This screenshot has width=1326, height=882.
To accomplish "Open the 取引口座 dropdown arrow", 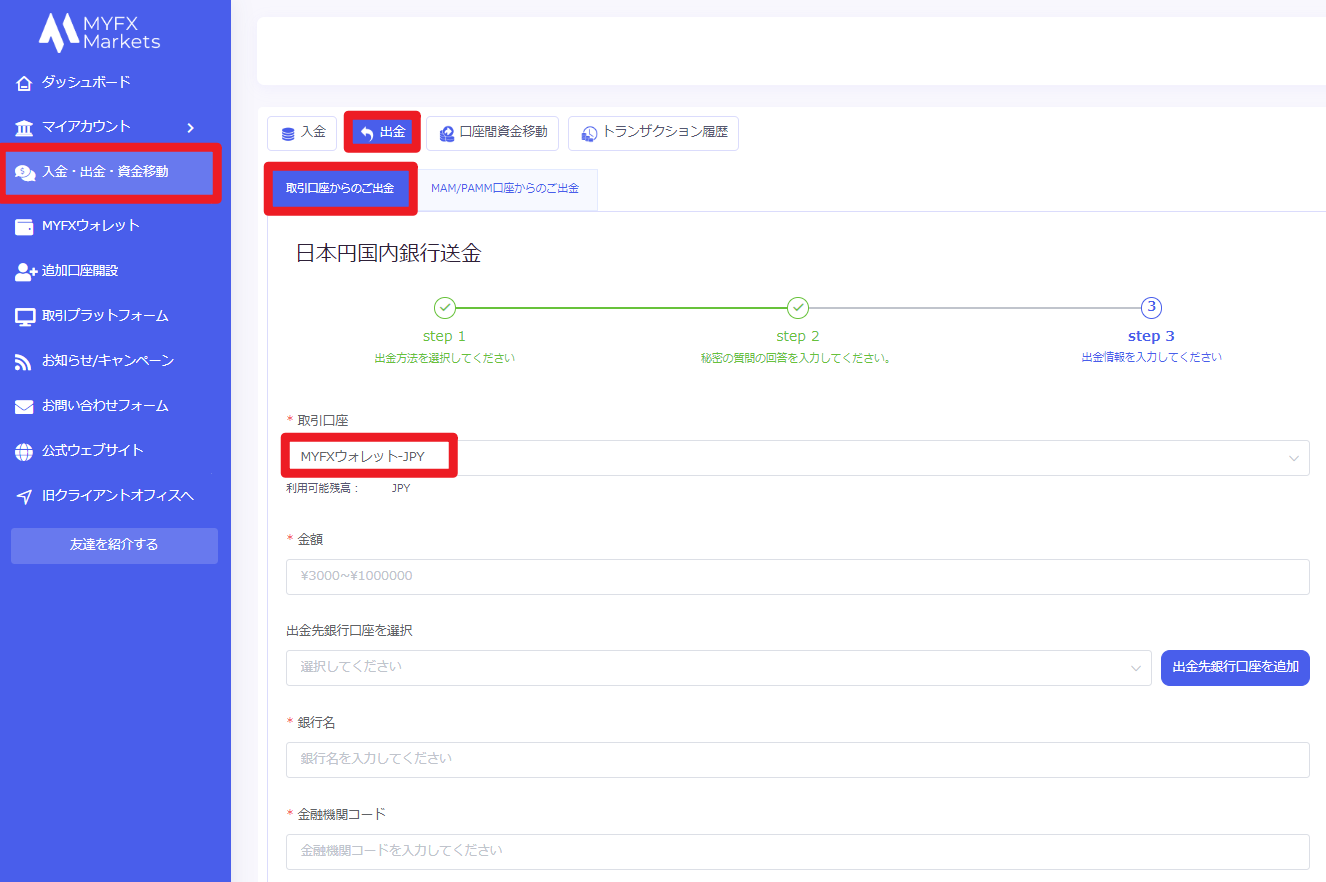I will (1294, 458).
